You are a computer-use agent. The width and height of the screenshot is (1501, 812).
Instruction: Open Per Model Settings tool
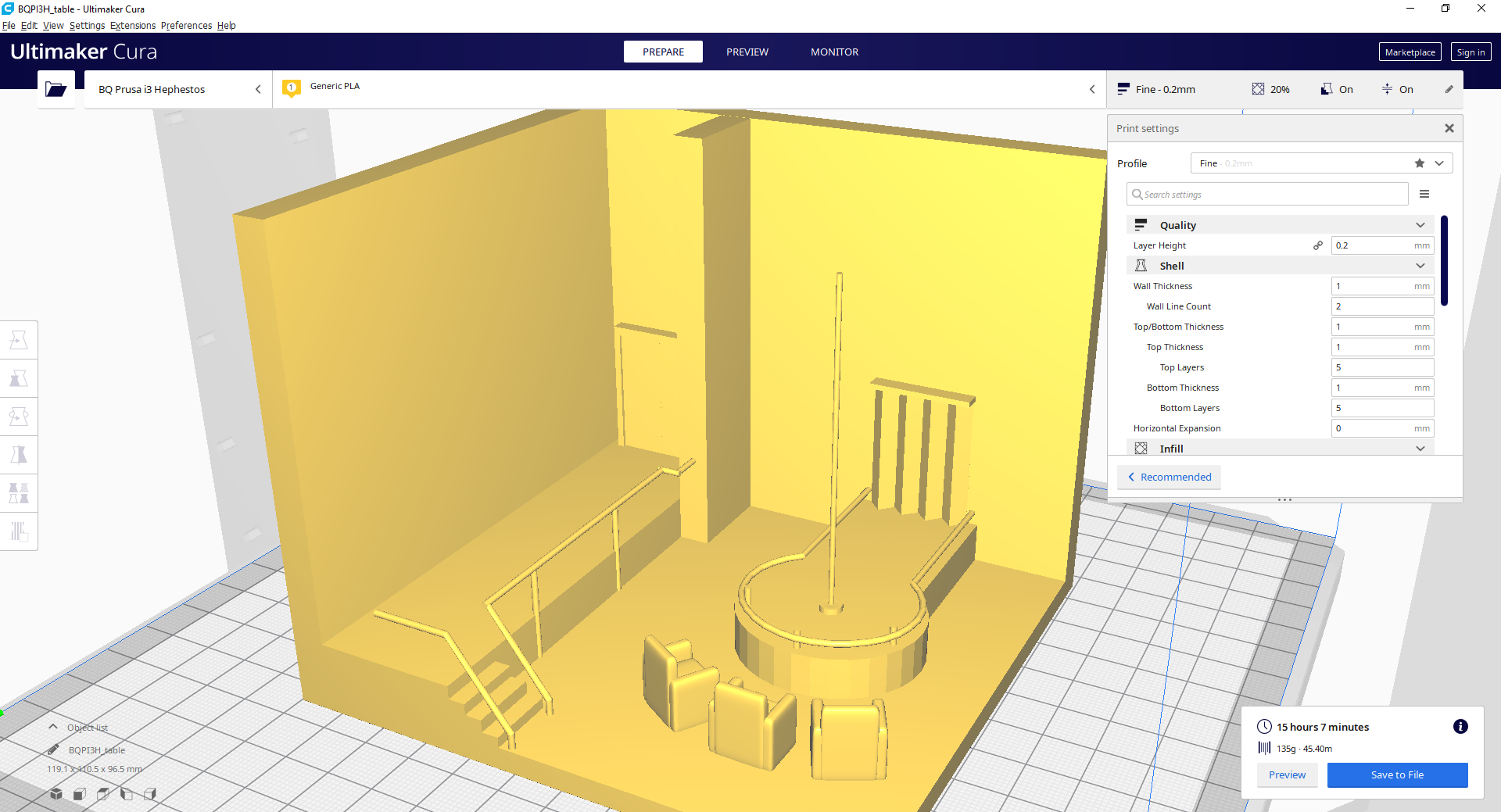[x=19, y=492]
